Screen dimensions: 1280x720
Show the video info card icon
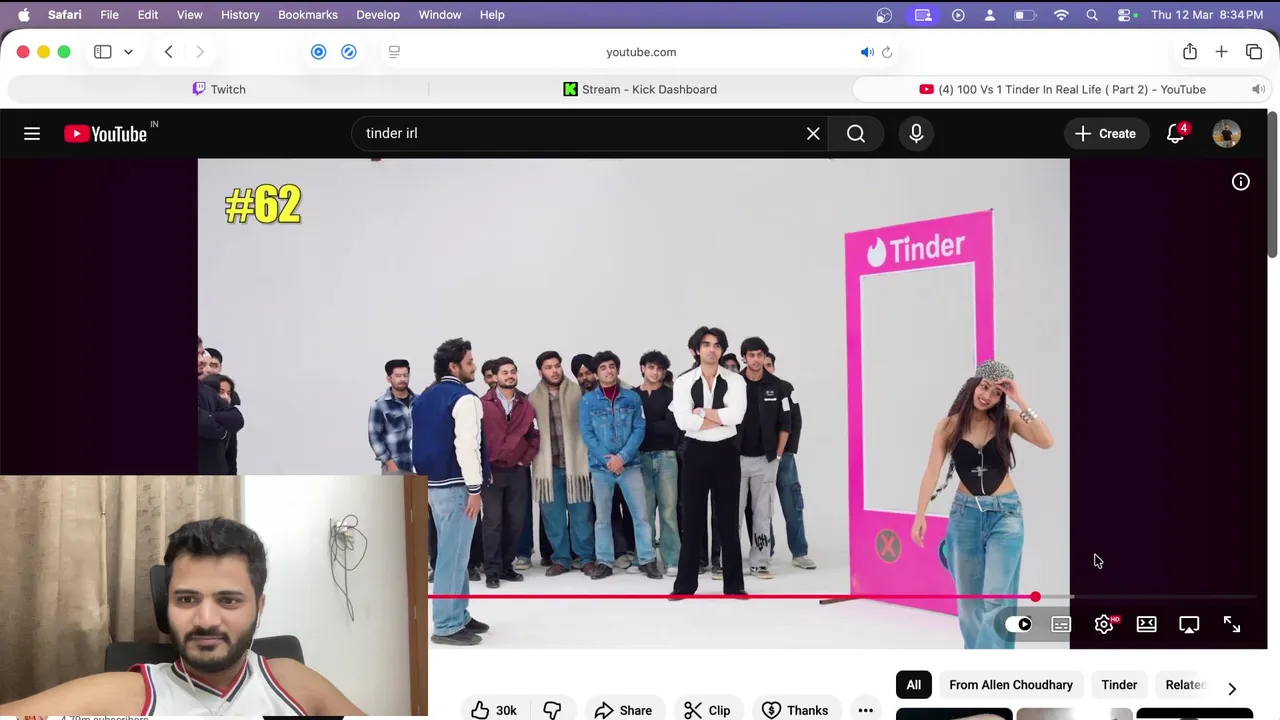(x=1240, y=182)
